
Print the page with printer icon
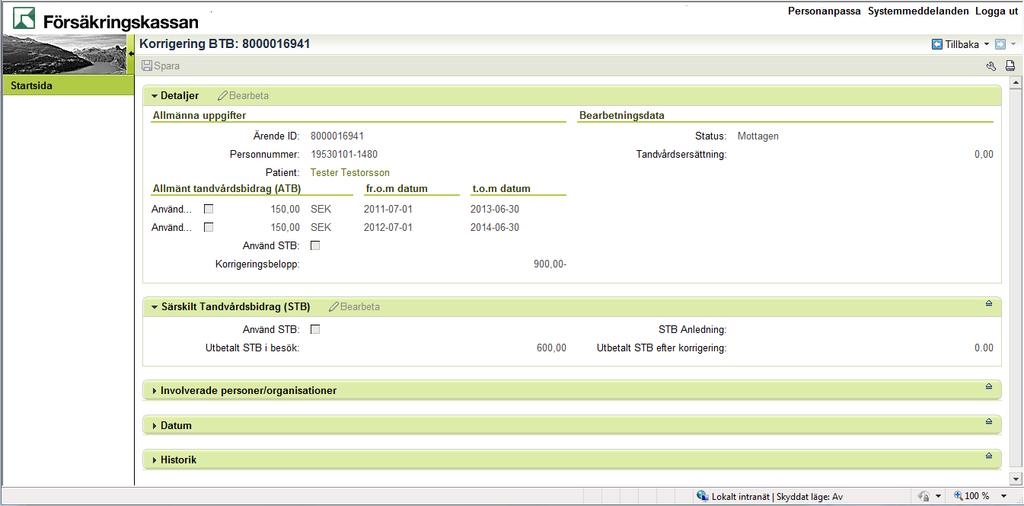[1010, 66]
